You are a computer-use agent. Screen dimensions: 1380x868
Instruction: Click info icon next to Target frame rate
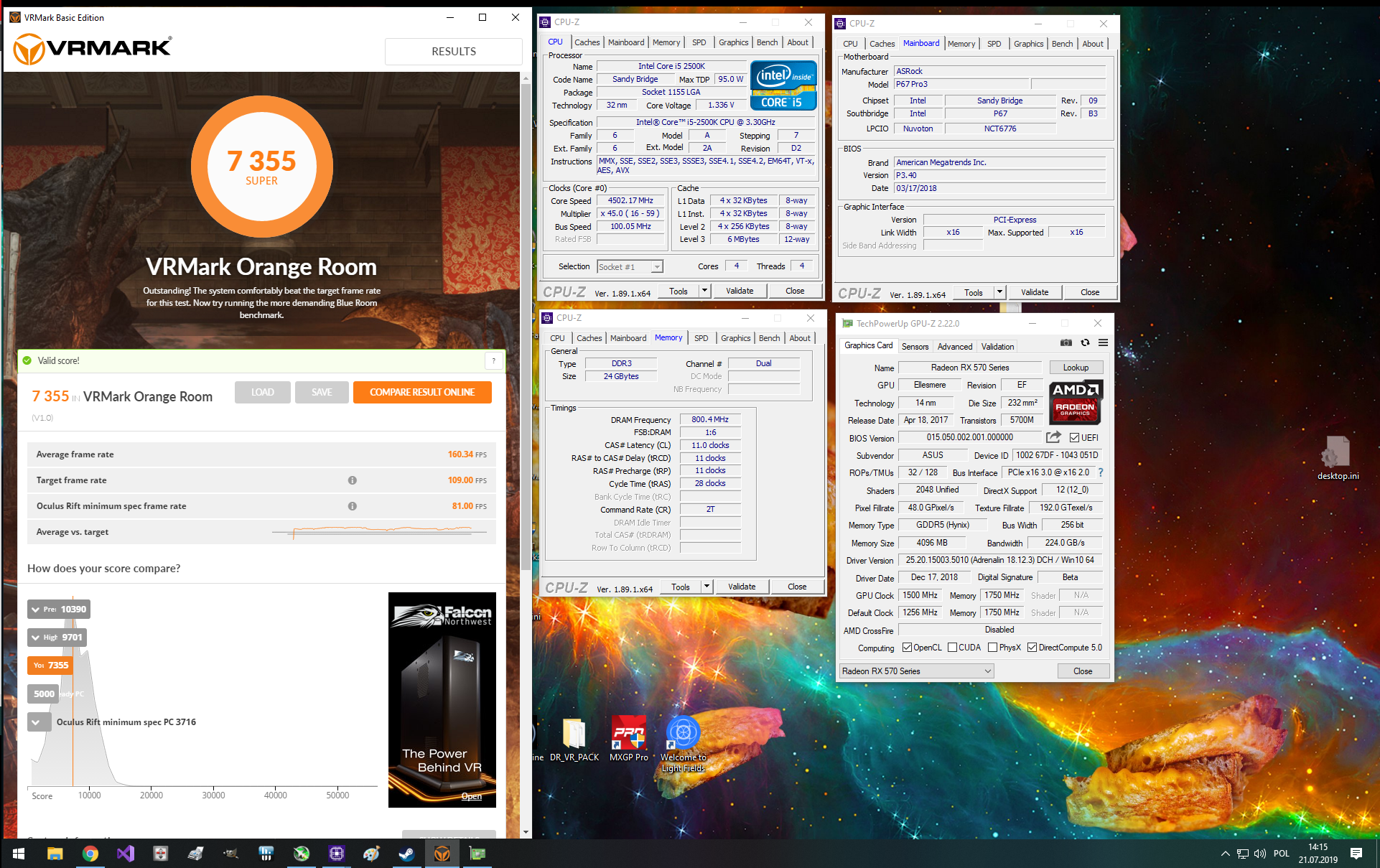coord(353,480)
